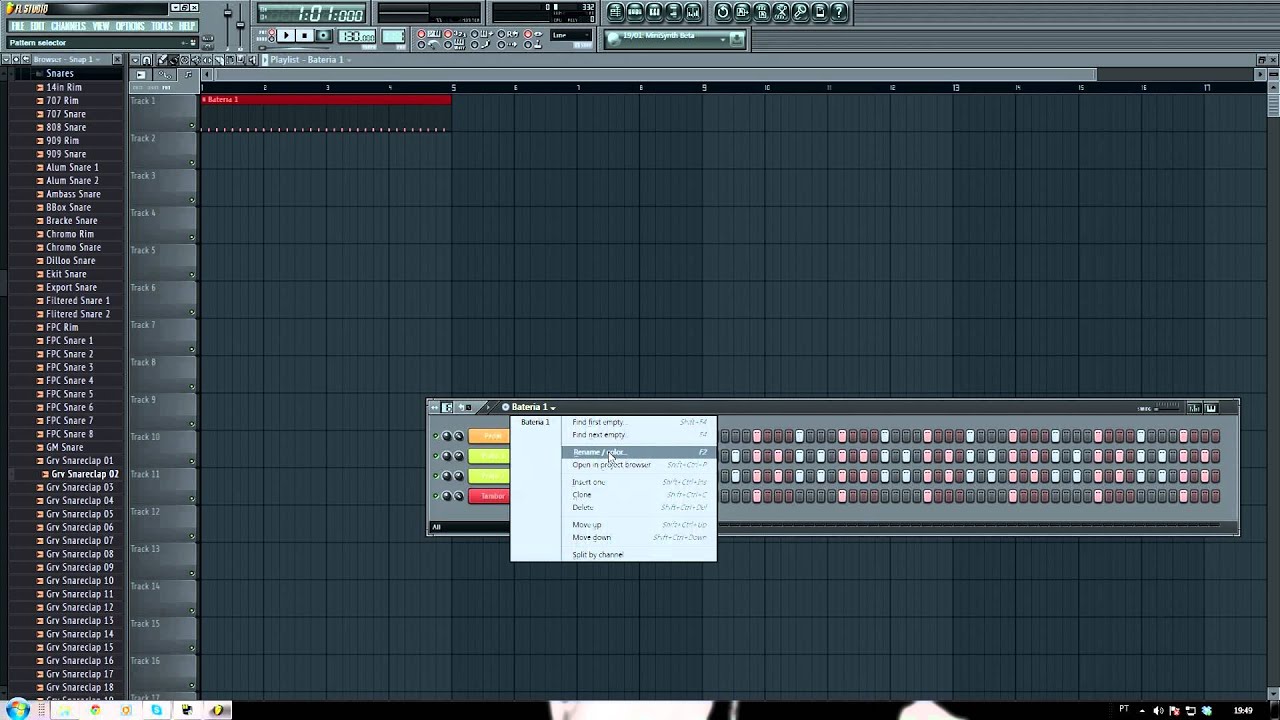Open the OPTIONS menu
Image resolution: width=1280 pixels, height=720 pixels.
pyautogui.click(x=130, y=26)
